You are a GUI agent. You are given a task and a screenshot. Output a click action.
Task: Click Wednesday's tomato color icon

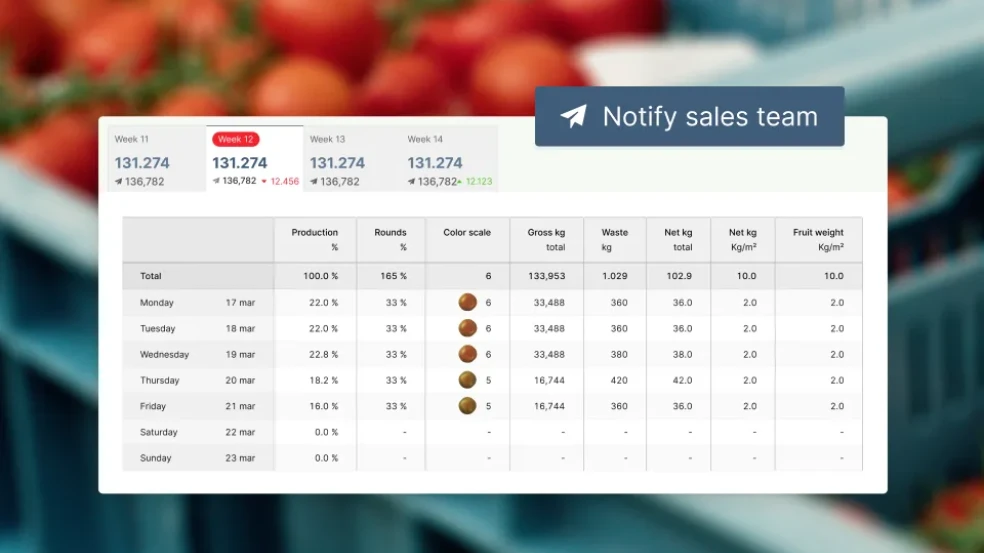pos(467,354)
